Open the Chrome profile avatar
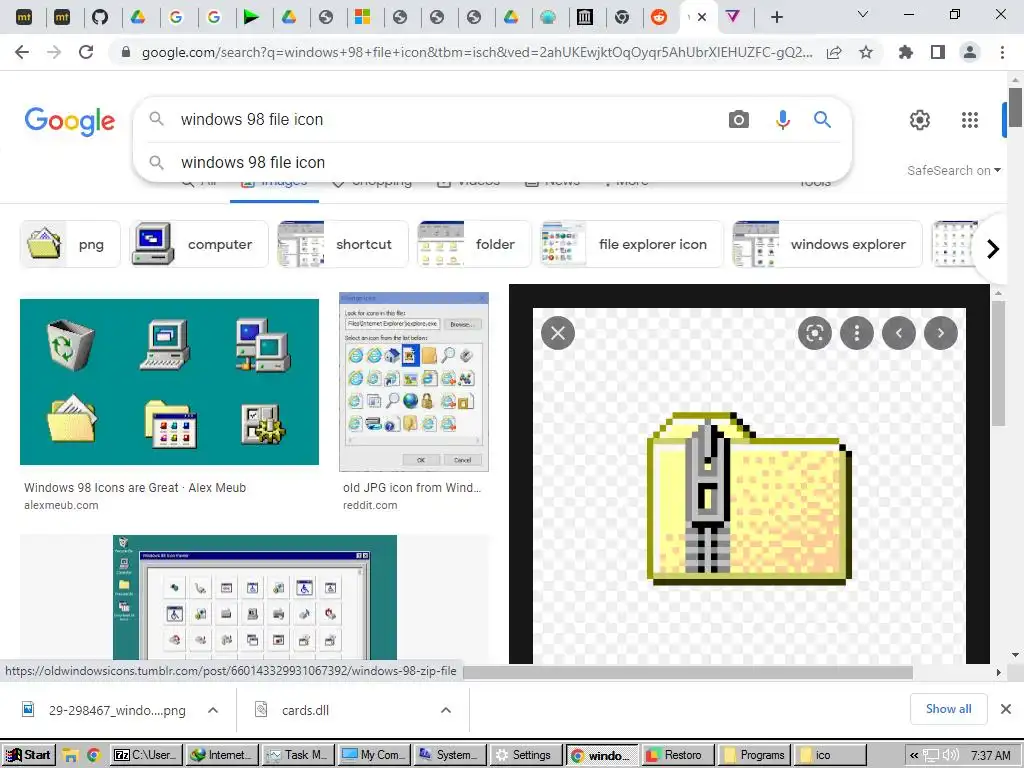1024x768 pixels. point(970,52)
